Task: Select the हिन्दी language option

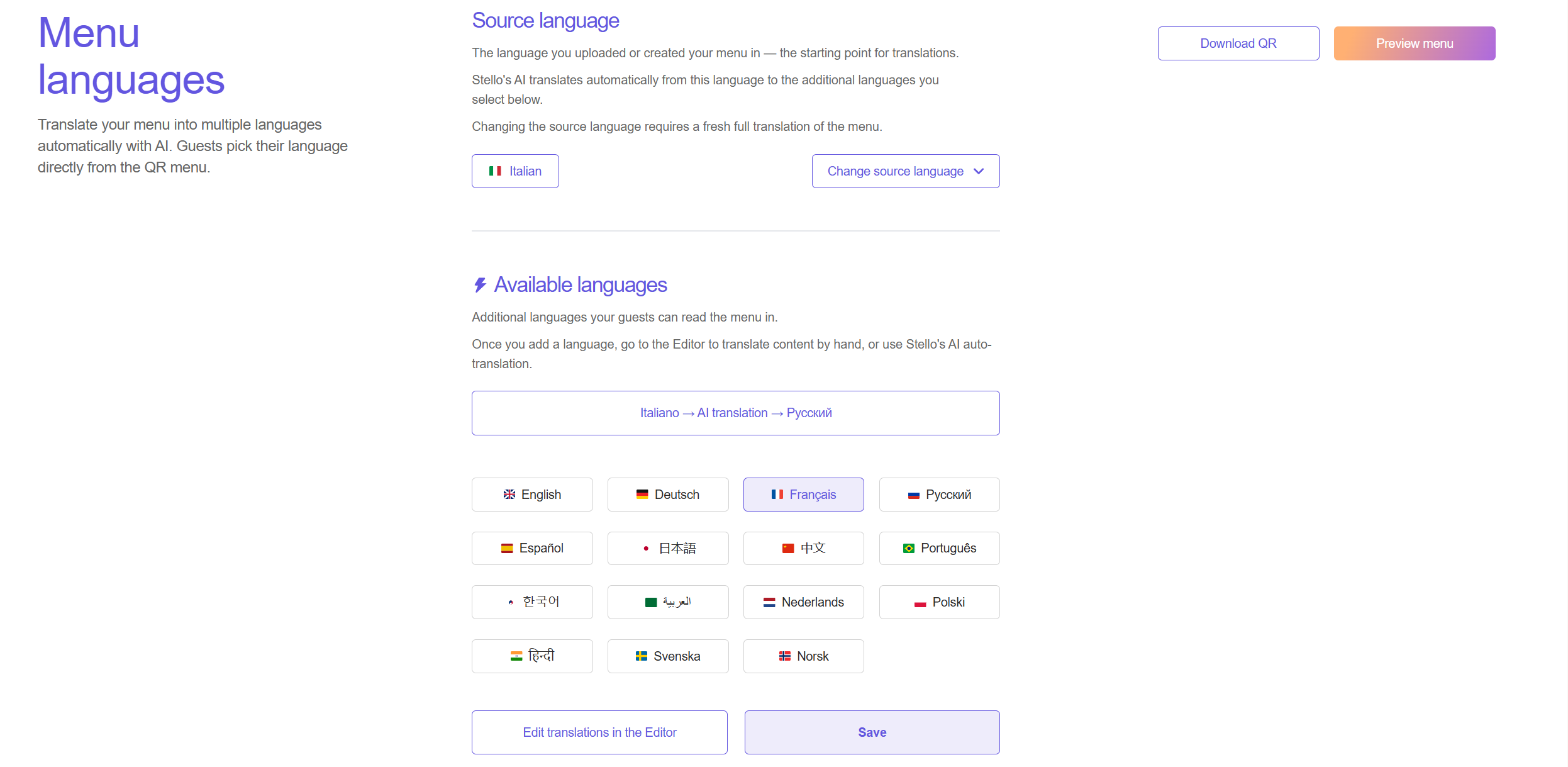Action: [x=532, y=656]
